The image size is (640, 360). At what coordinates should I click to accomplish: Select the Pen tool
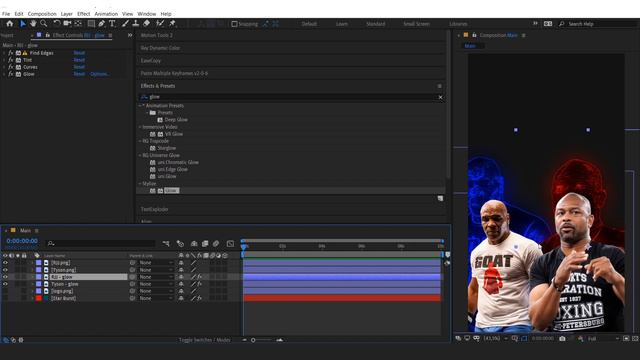coord(101,24)
